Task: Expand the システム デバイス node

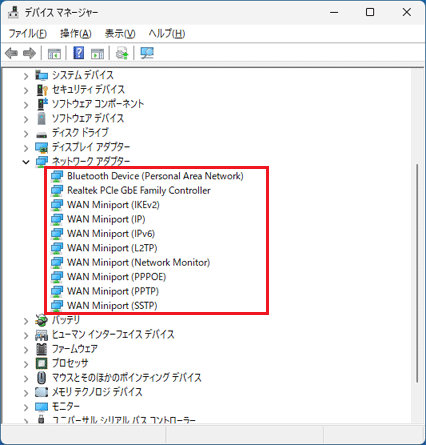Action: click(26, 76)
